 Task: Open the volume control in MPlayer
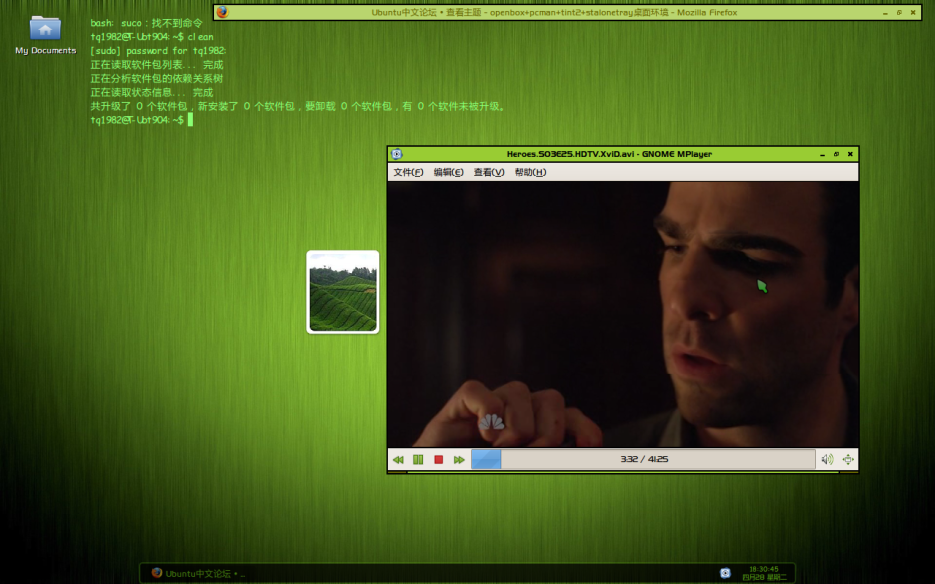point(827,459)
